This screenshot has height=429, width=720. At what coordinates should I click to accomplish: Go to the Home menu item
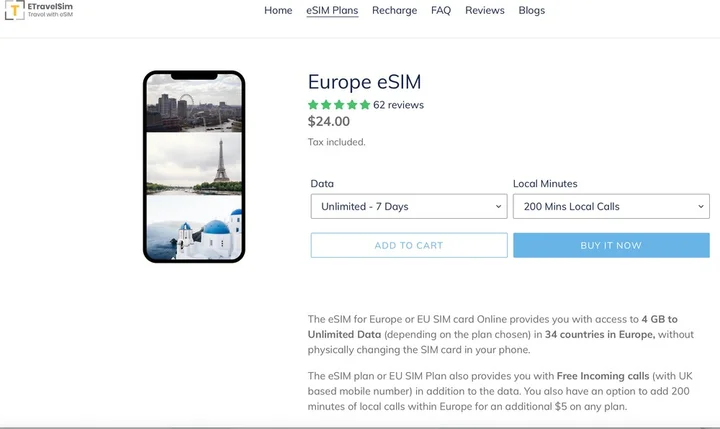point(278,11)
